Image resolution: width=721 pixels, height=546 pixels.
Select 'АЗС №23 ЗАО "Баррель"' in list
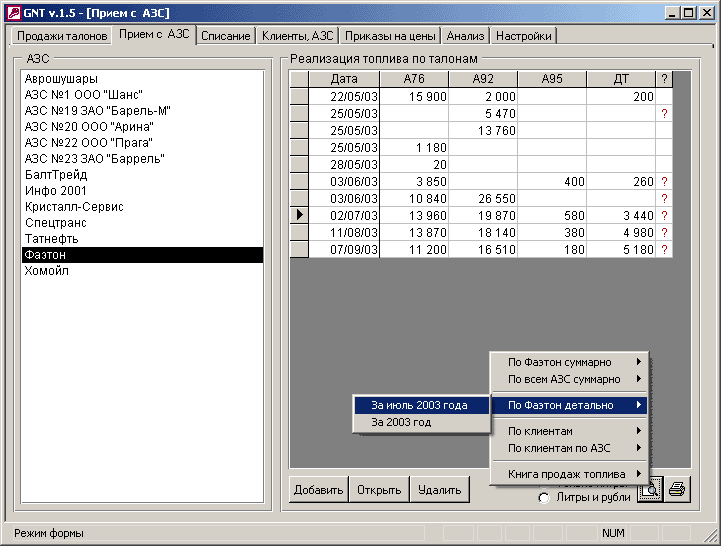[x=143, y=159]
